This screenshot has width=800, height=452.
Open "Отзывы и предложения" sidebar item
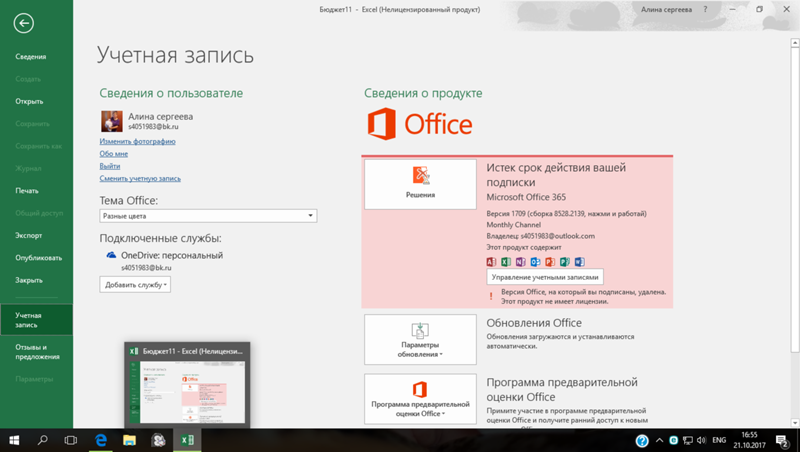click(x=36, y=352)
